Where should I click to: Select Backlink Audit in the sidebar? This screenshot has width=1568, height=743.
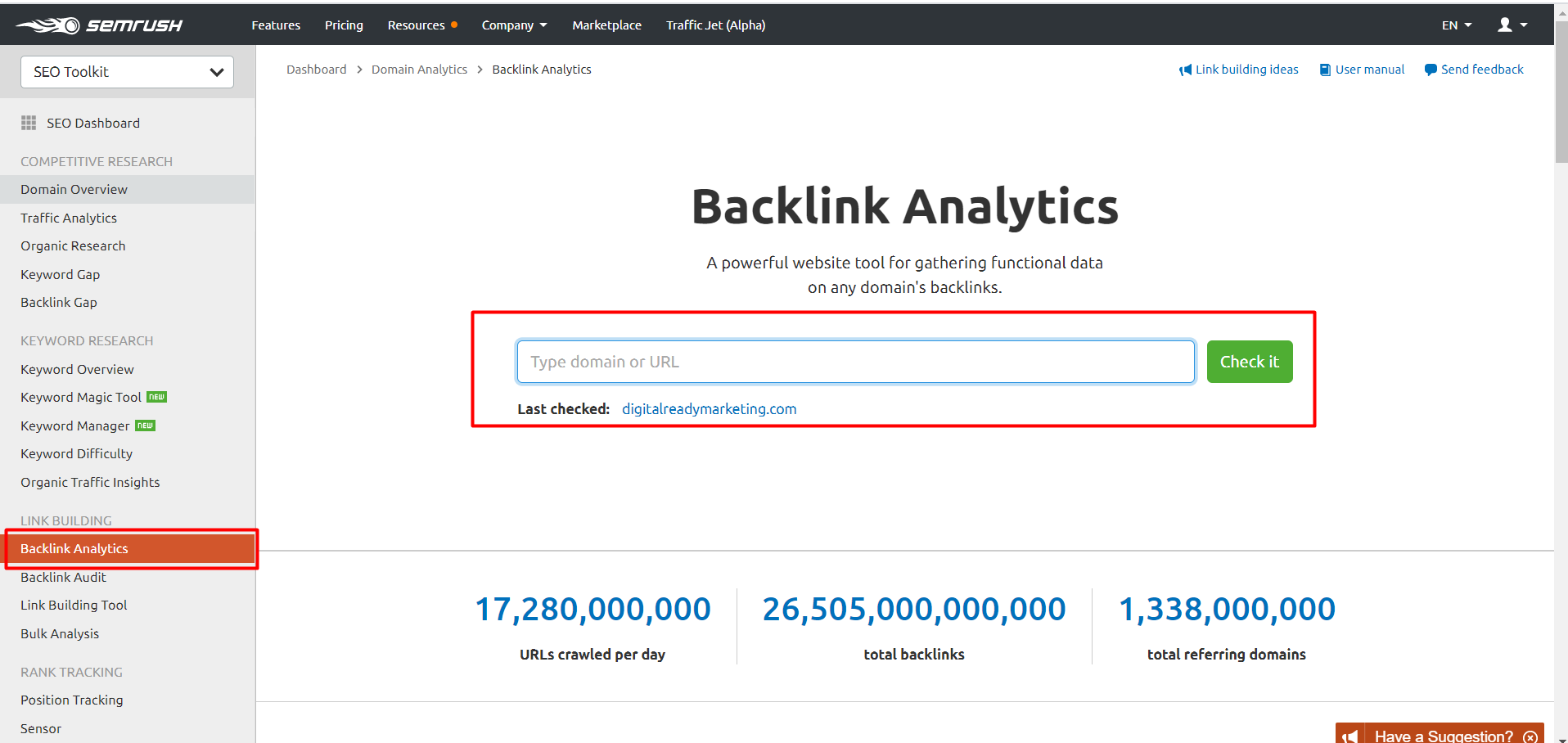click(63, 577)
